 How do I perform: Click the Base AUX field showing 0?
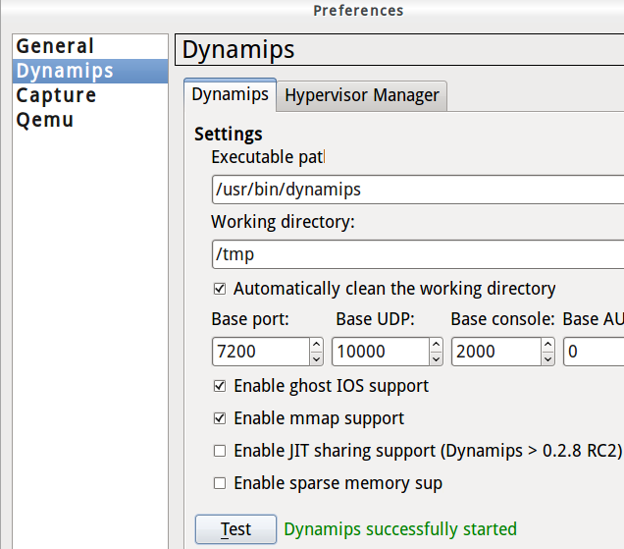pos(594,352)
